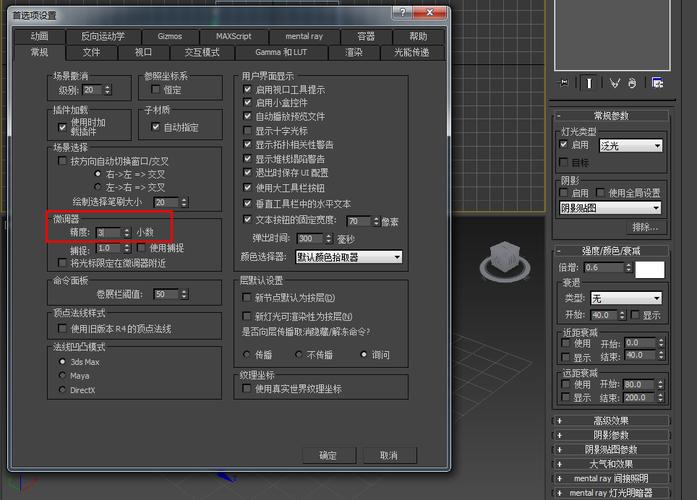Select the Maya normal bump mode
This screenshot has height=500, width=697.
62,376
